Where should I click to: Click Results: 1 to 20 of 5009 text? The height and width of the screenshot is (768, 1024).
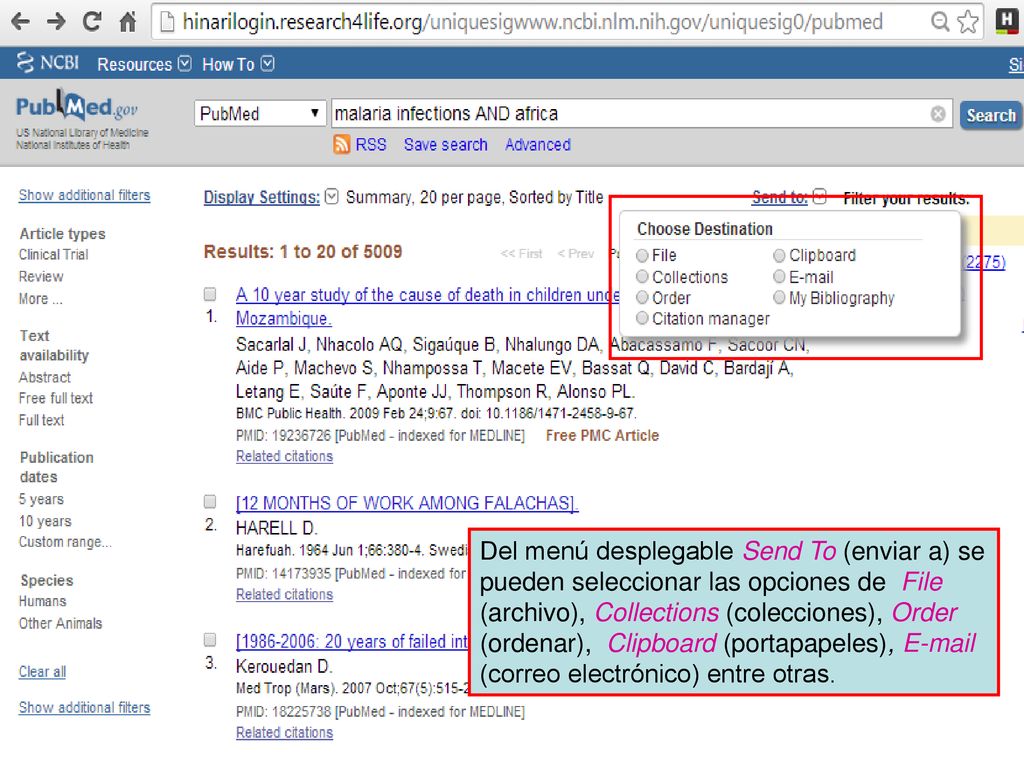[303, 251]
